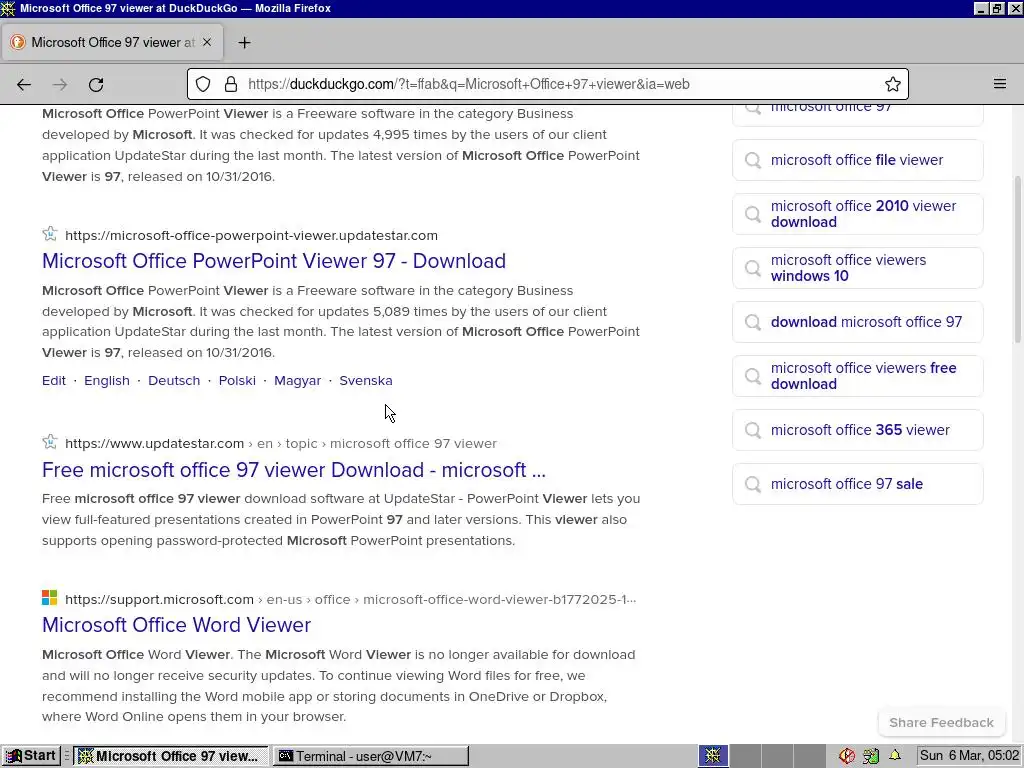Viewport: 1024px width, 768px height.
Task: Switch to the Terminal - user@VM7 taskbar button
Action: point(370,756)
